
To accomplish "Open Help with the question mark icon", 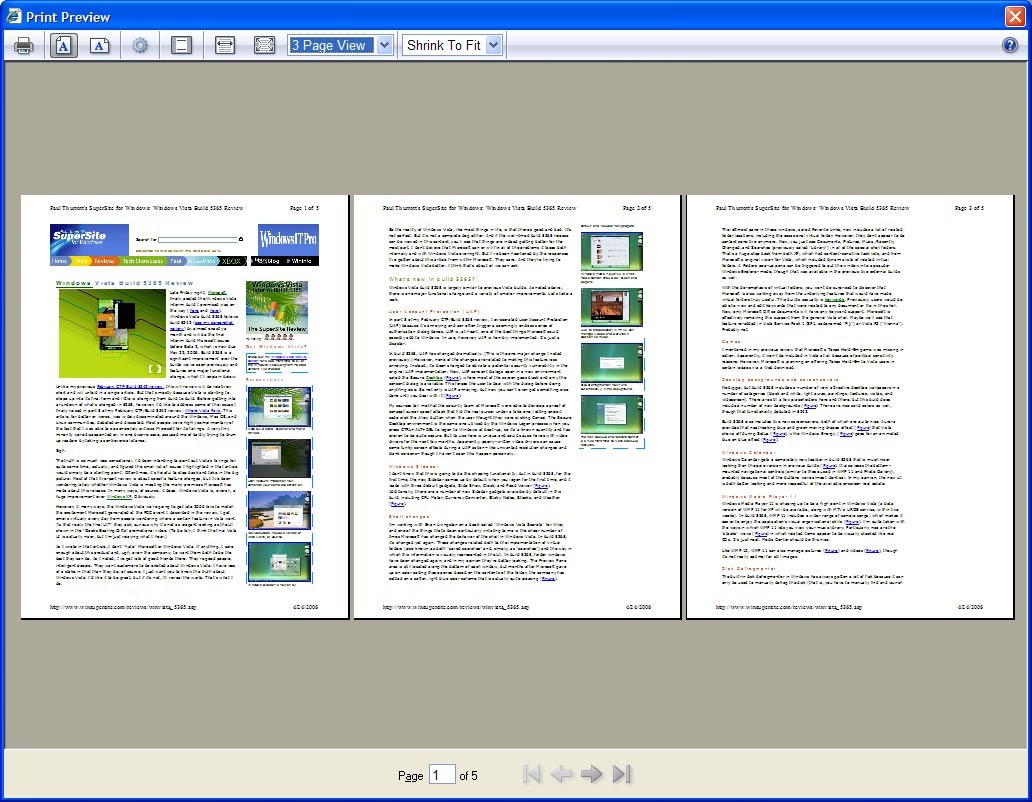I will click(x=1009, y=45).
